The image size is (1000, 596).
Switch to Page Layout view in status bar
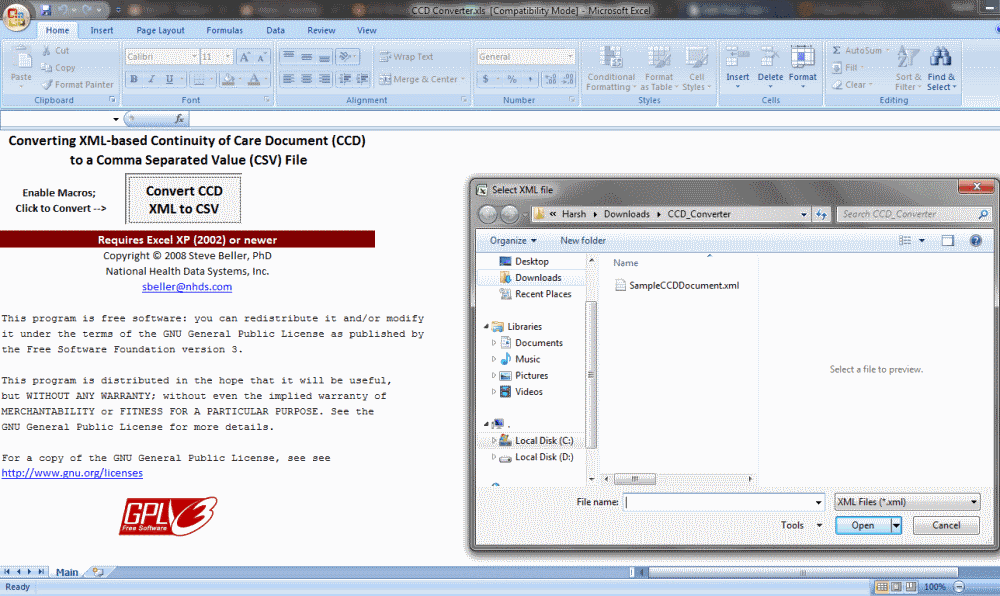[x=896, y=586]
